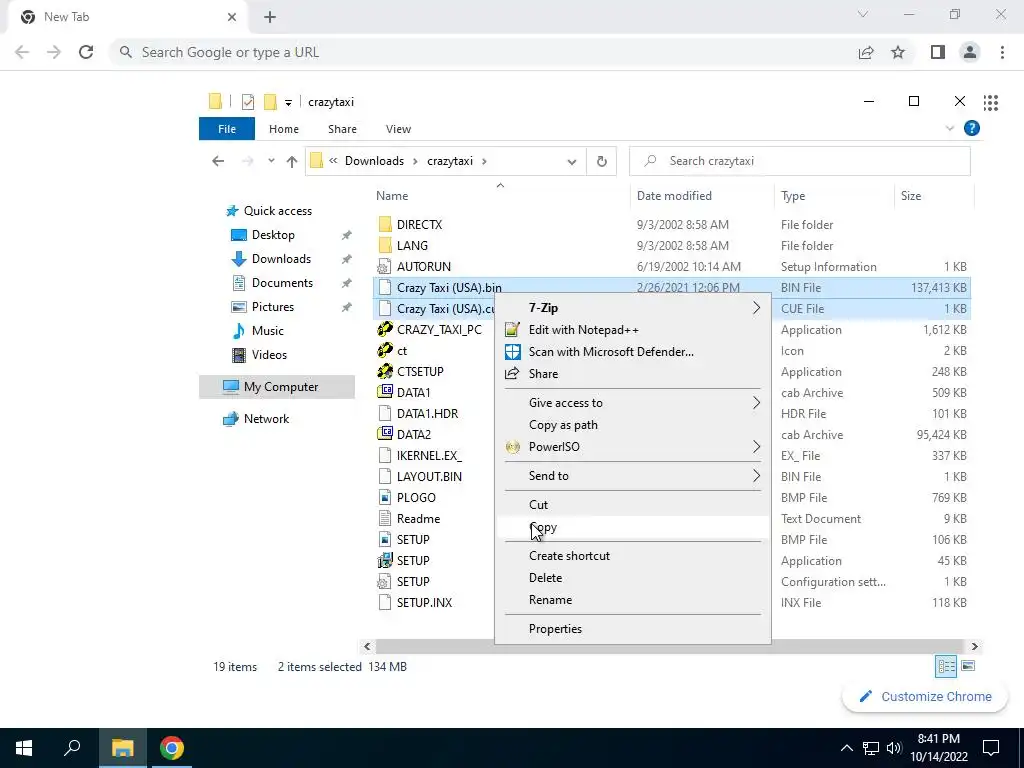The width and height of the screenshot is (1024, 768).
Task: Click Quick access in navigation pane
Action: (278, 211)
